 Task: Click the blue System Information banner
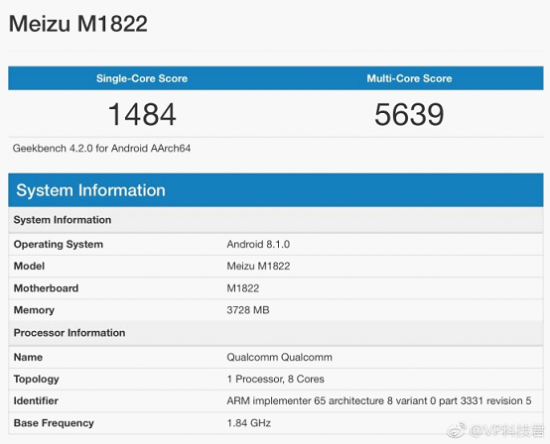point(276,190)
